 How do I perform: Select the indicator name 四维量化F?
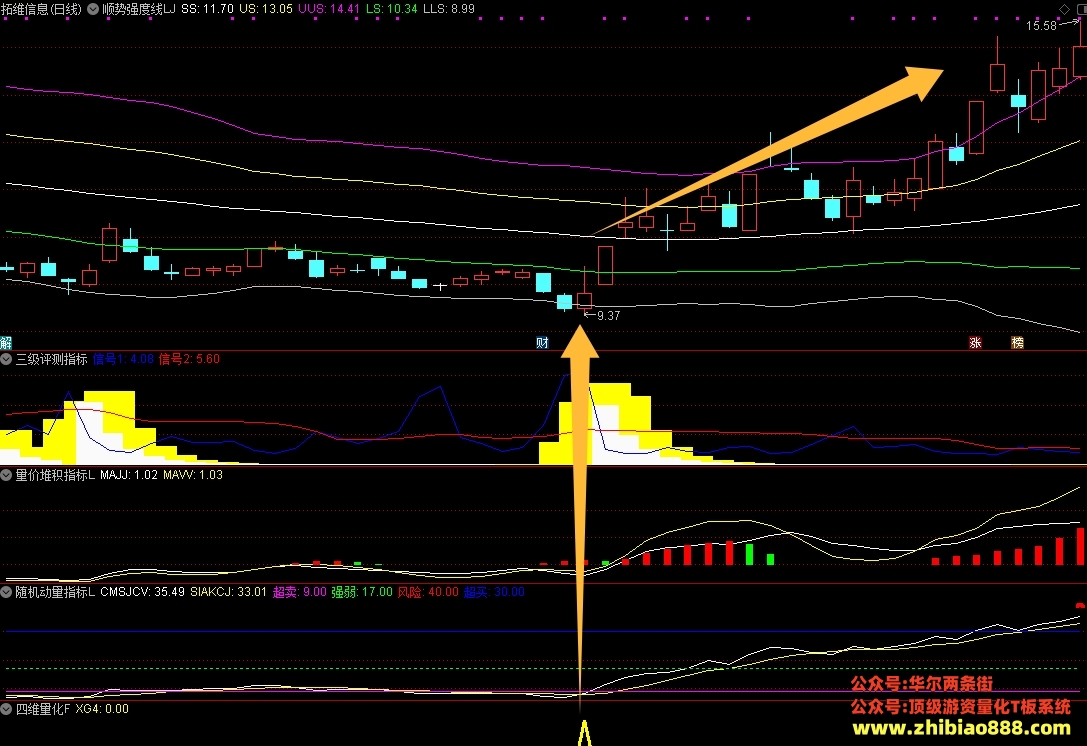43,709
